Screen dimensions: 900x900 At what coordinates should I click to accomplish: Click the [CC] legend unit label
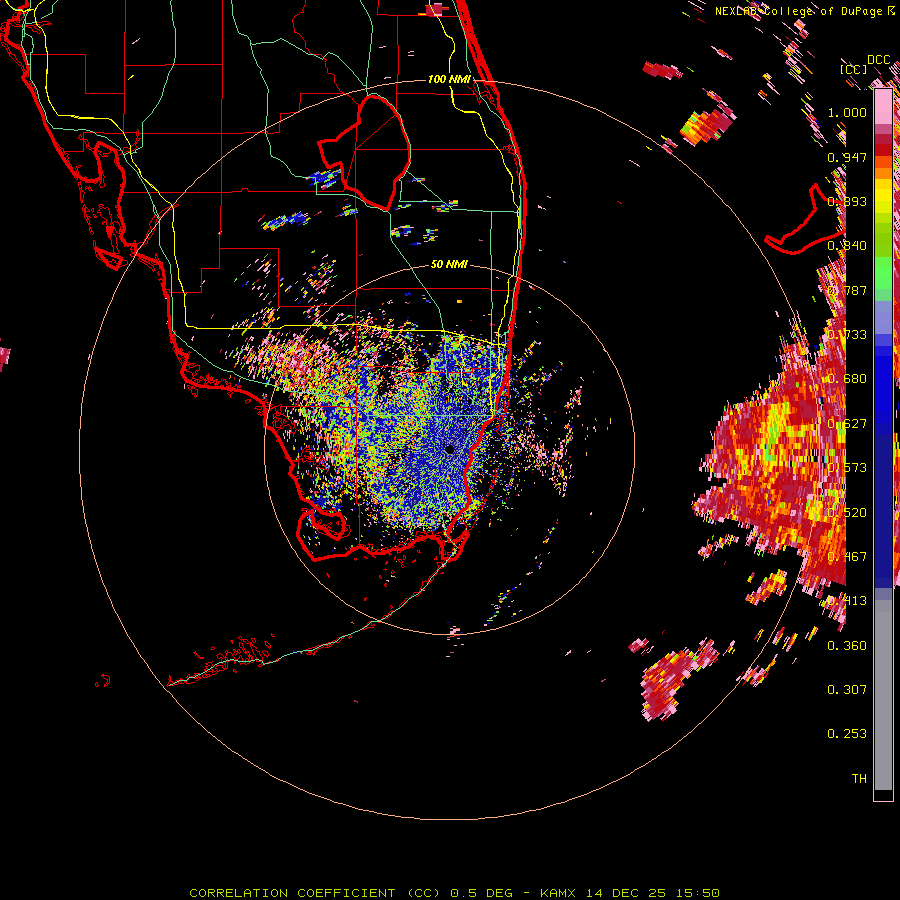[x=853, y=69]
